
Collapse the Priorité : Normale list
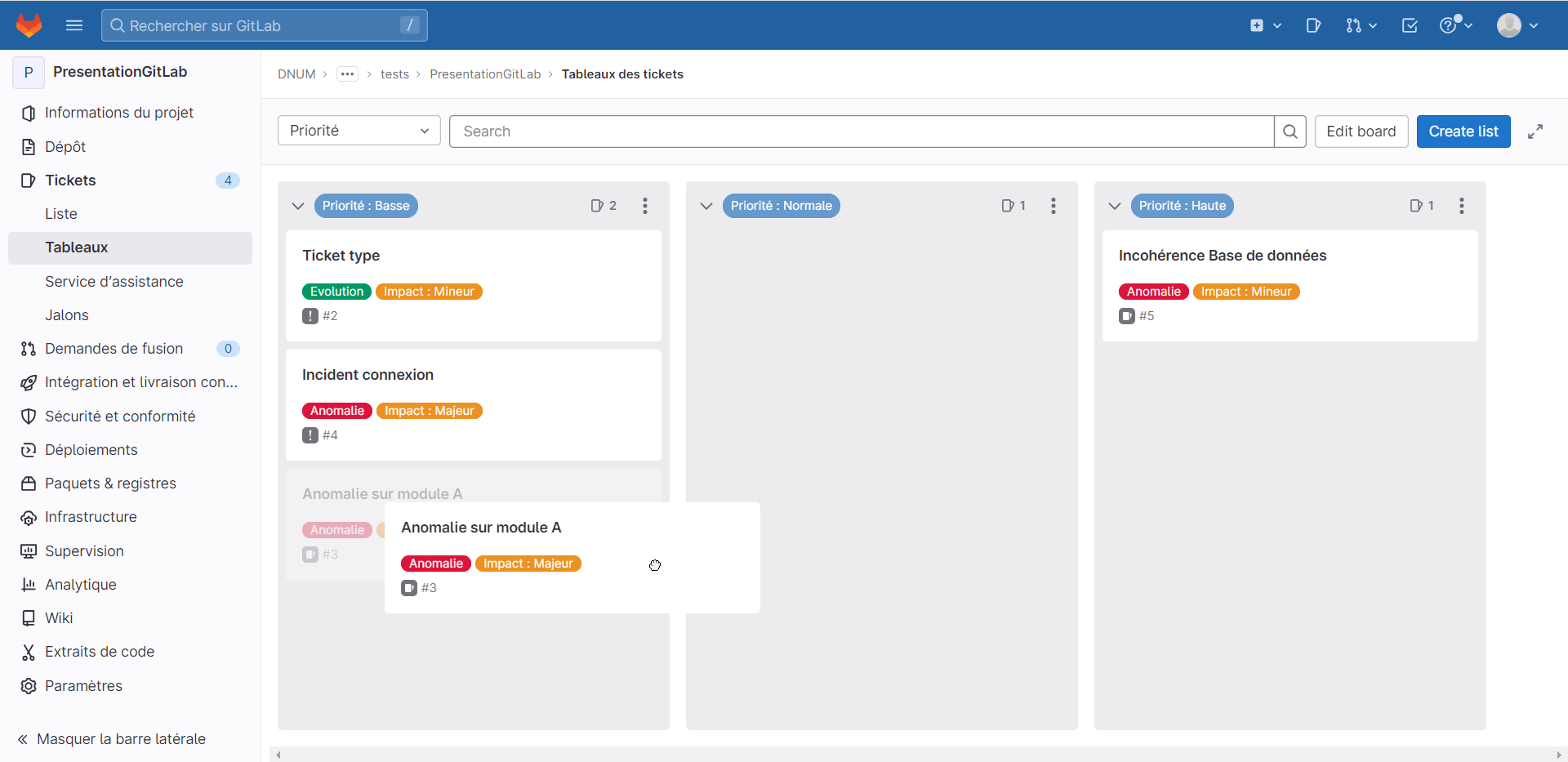pos(706,206)
